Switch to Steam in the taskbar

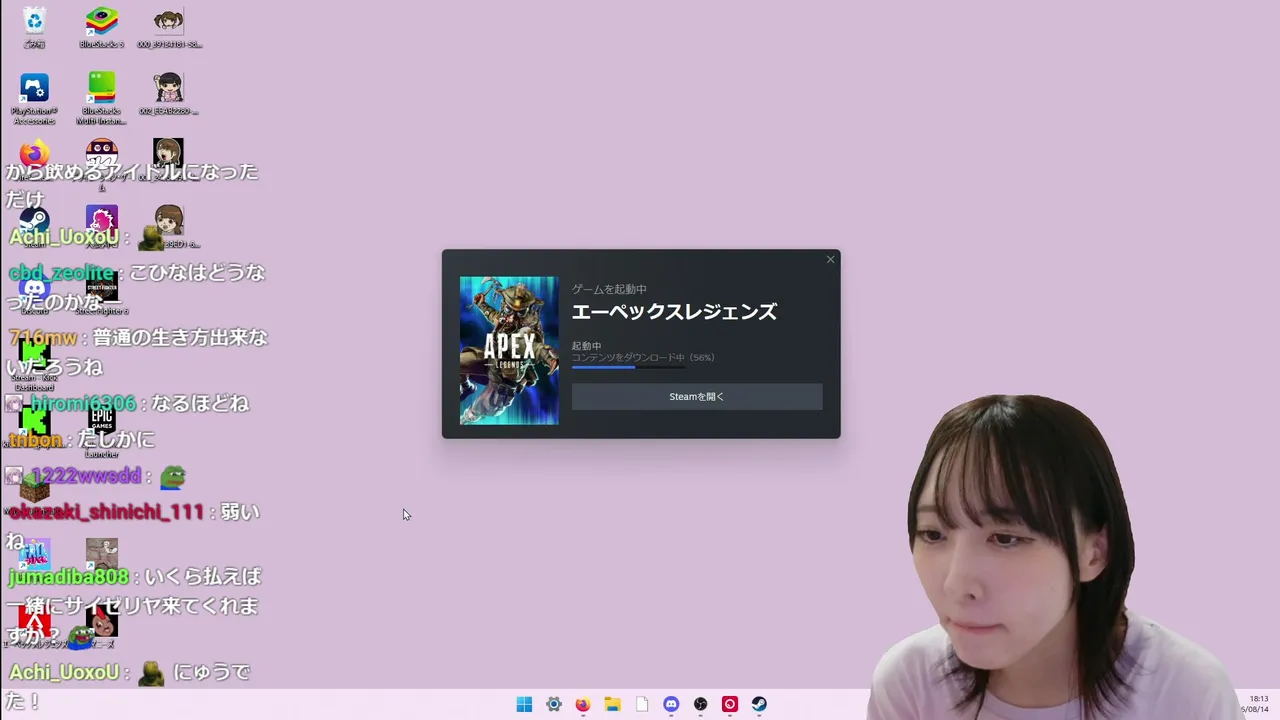pos(759,704)
